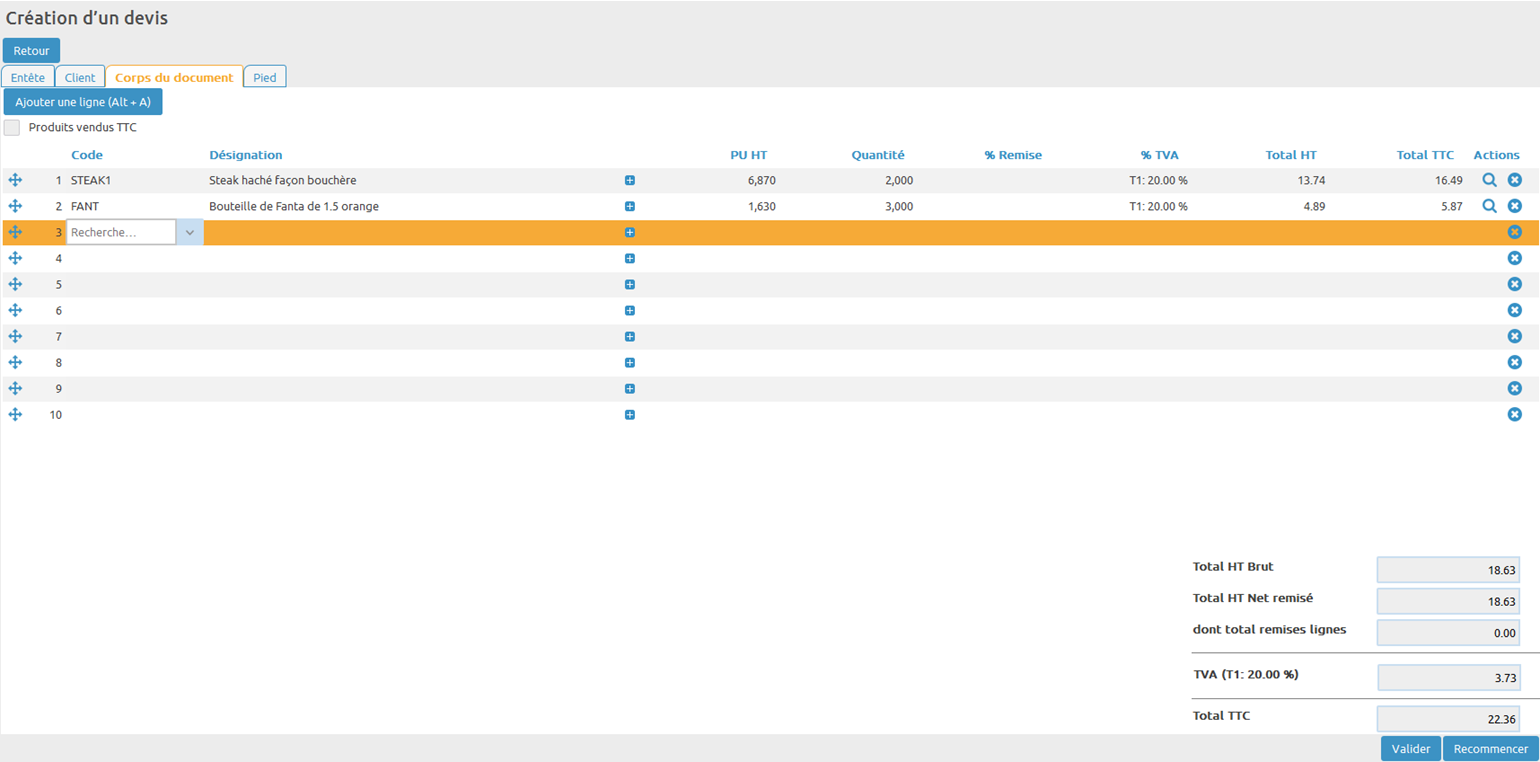Image resolution: width=1540 pixels, height=762 pixels.
Task: Click the Recherche search field on row 3
Action: 120,232
